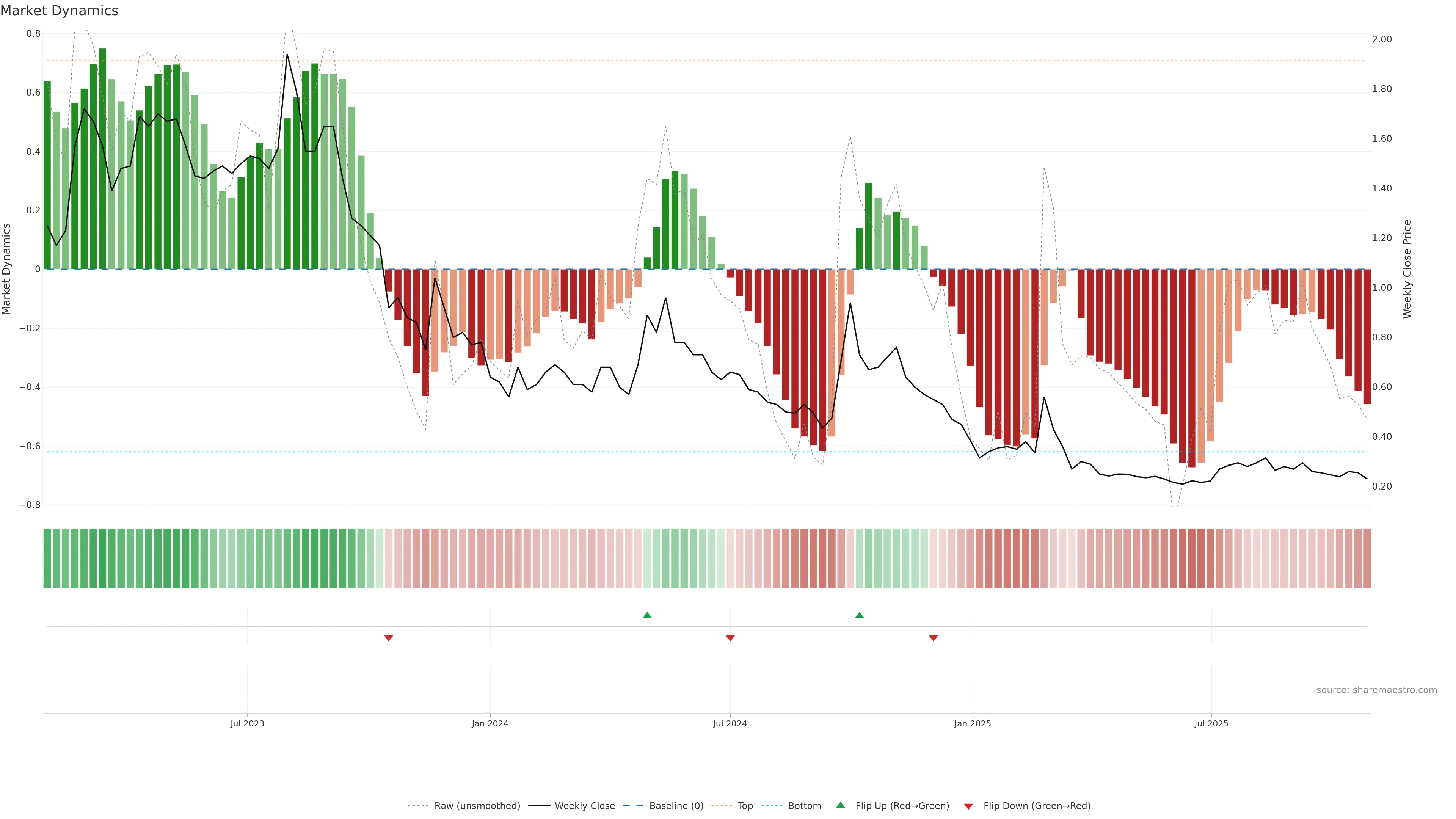Screen dimensions: 1456x819
Task: Click the Flip Up green triangle legend icon
Action: click(x=841, y=805)
